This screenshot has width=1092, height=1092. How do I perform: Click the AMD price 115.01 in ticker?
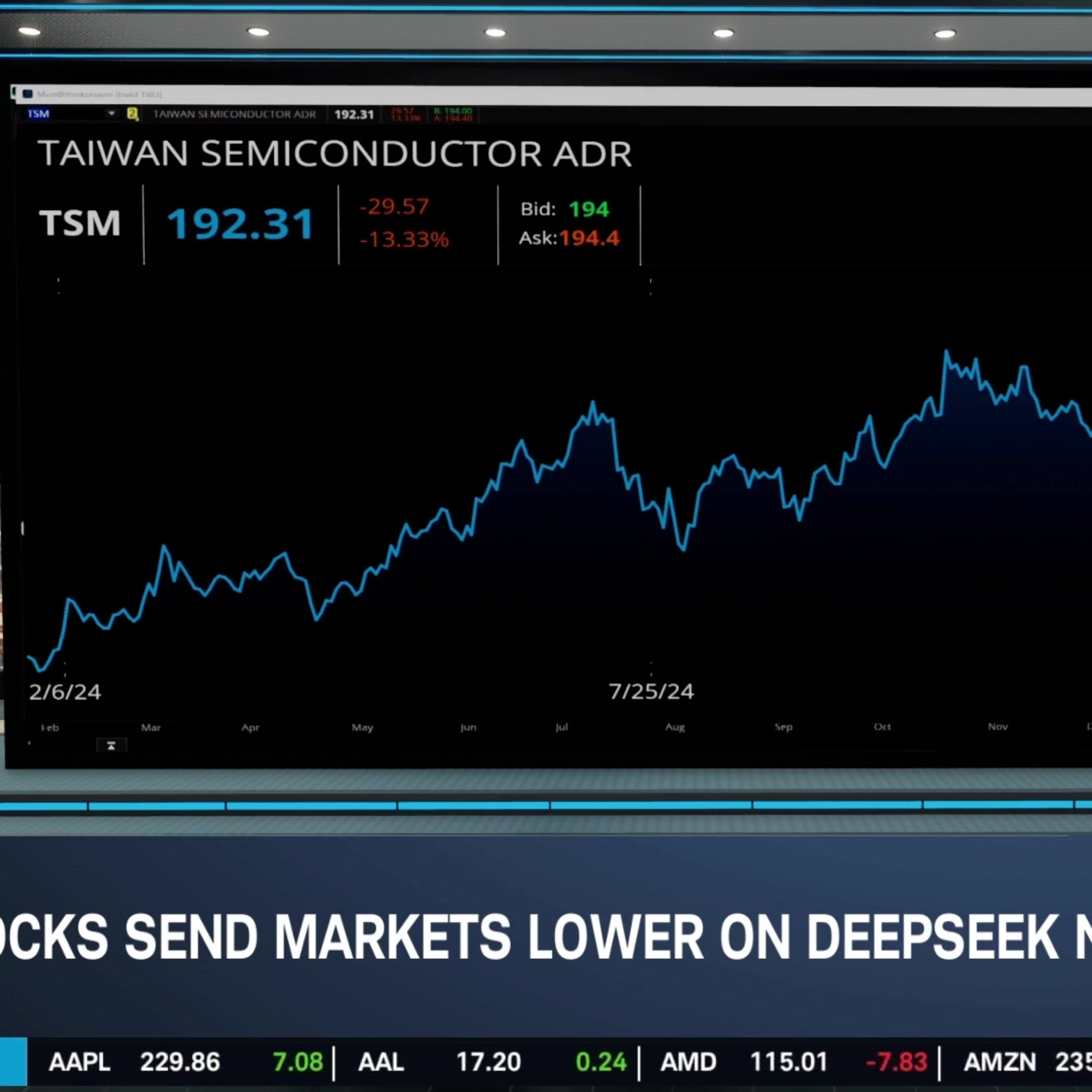tap(788, 1062)
